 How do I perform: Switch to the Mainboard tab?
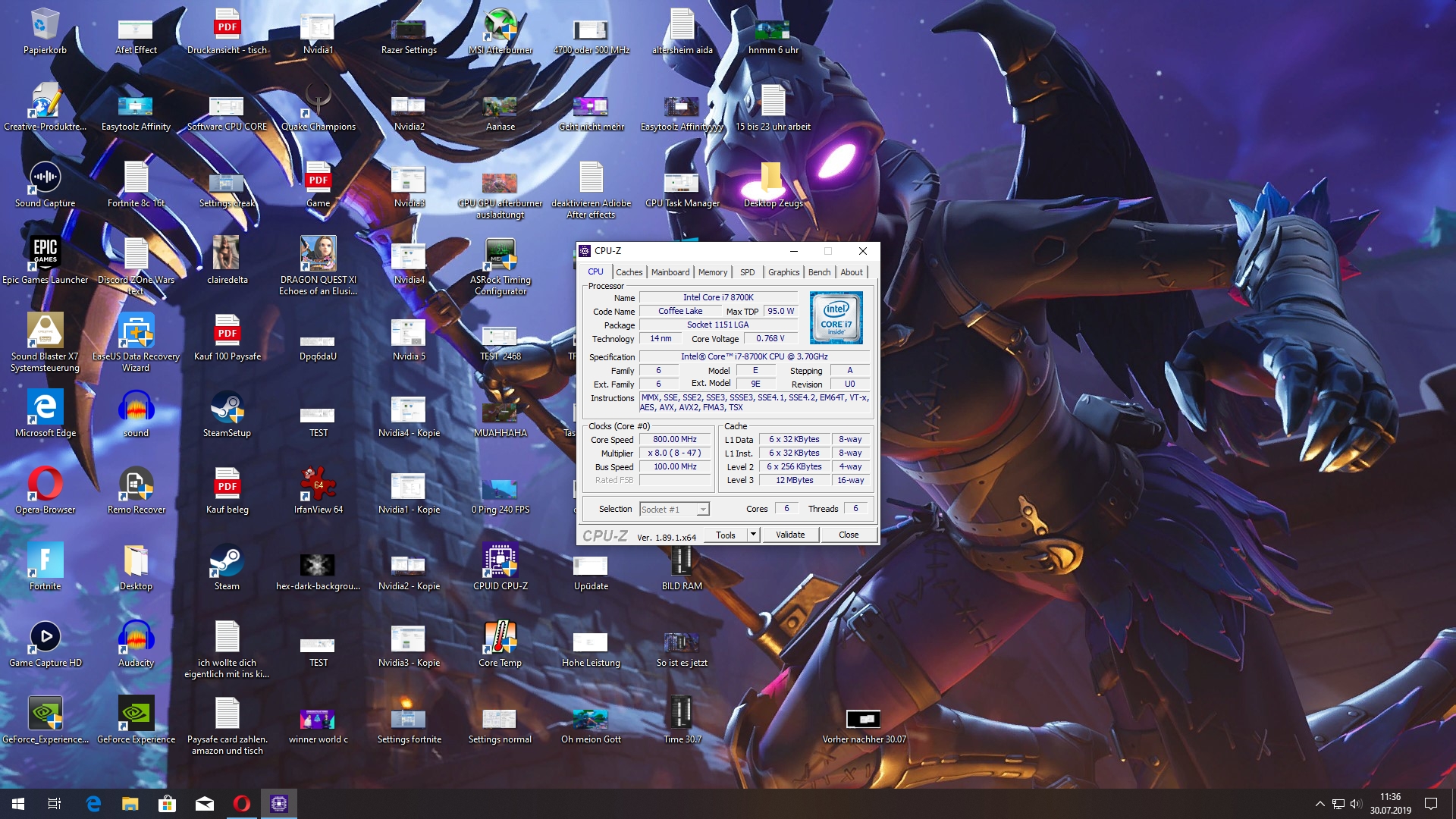tap(670, 272)
